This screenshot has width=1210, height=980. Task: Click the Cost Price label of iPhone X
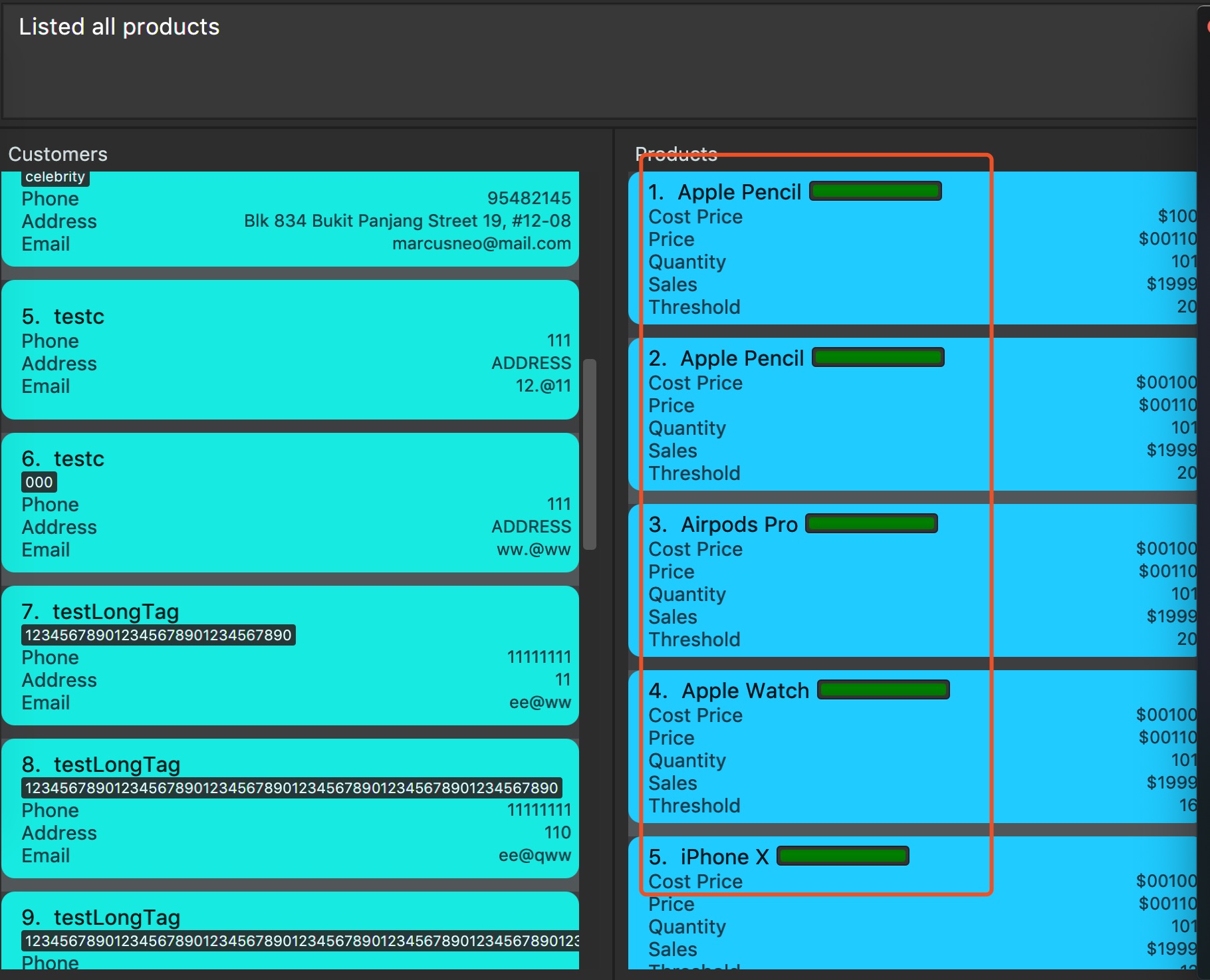click(696, 882)
